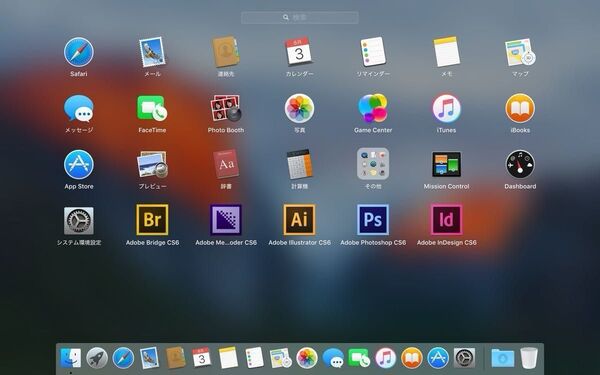Launch App Store from Launchpad
The image size is (600, 375).
coord(78,165)
